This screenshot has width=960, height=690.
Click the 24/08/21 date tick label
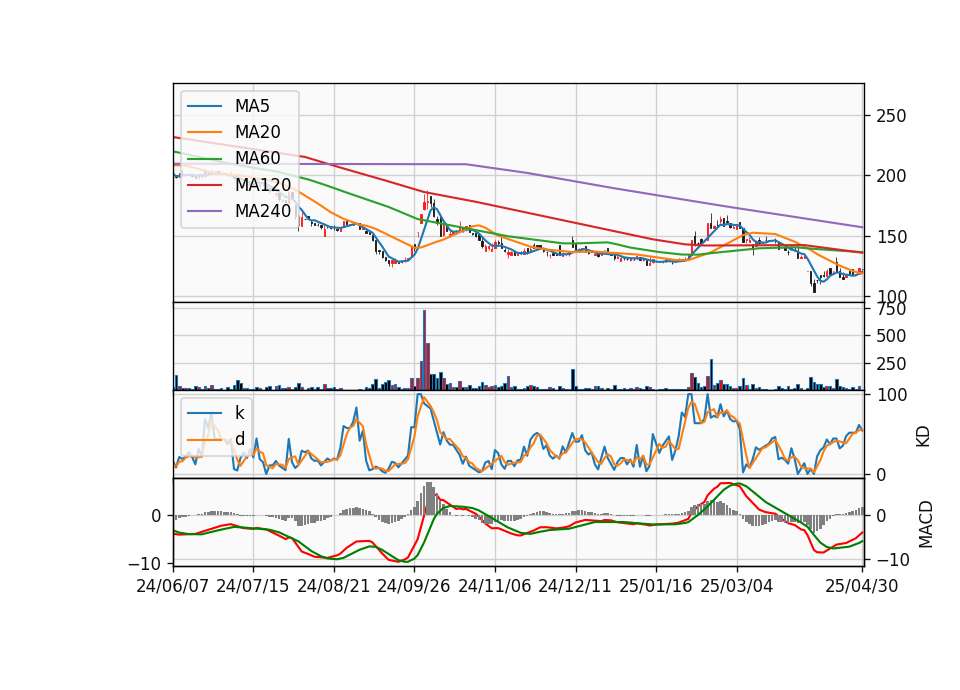coord(334,586)
